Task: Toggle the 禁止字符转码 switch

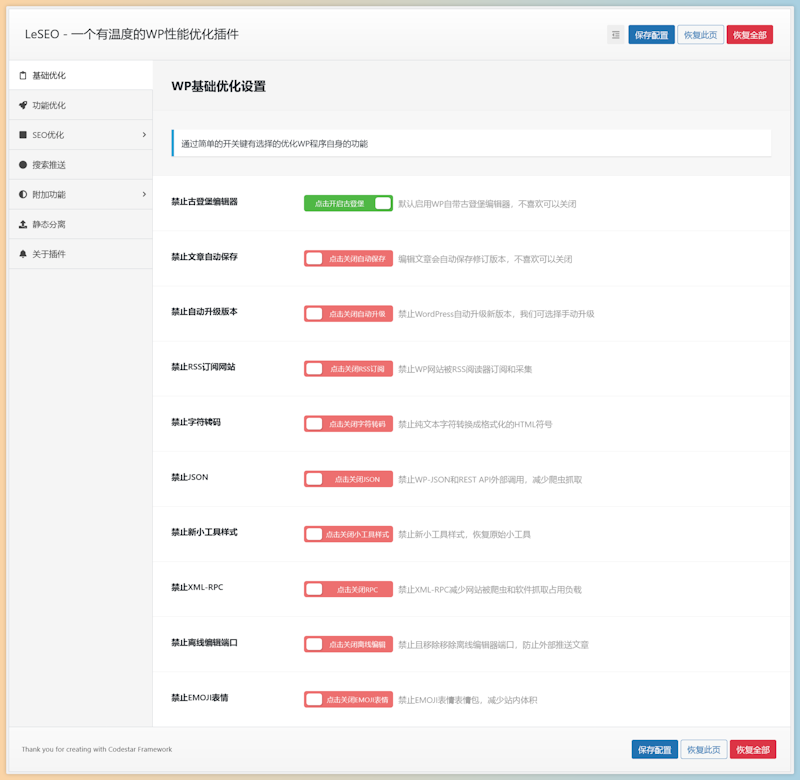Action: [x=348, y=423]
